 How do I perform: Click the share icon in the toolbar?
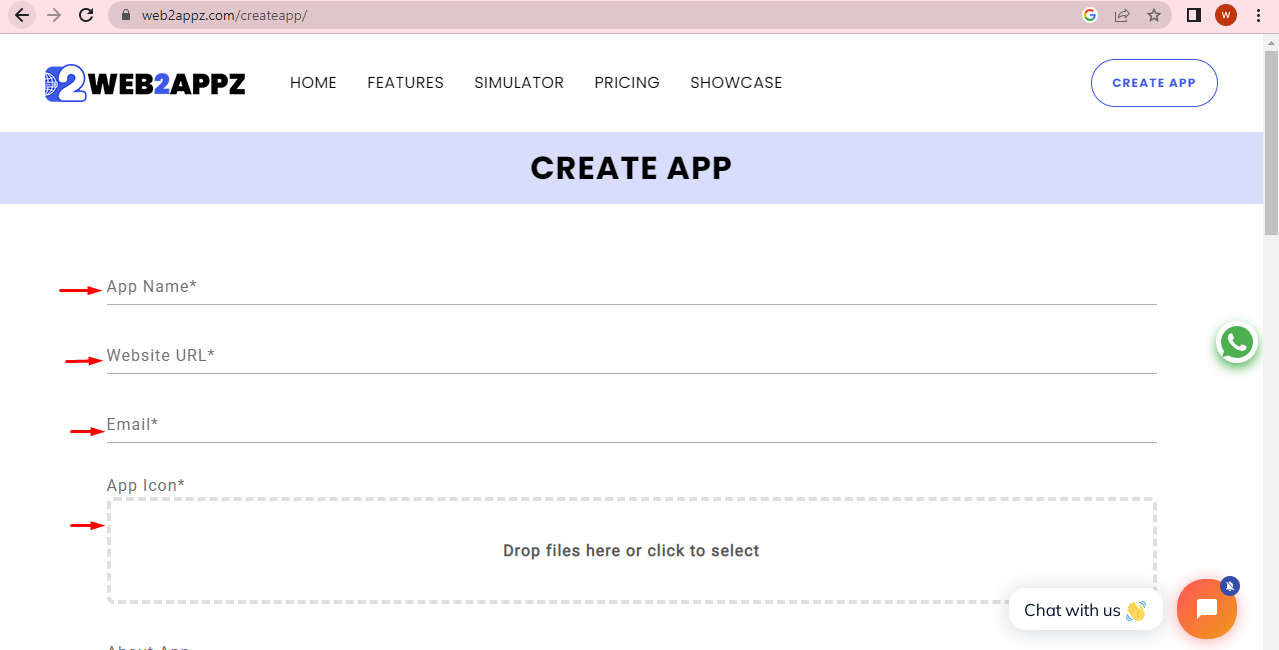(x=1122, y=15)
